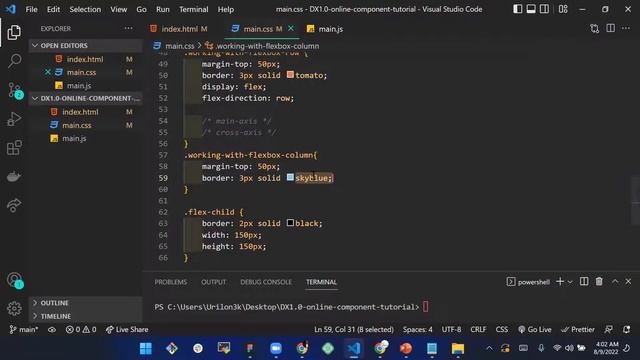The width and height of the screenshot is (640, 360).
Task: Open the Accounts icon in activity bar
Action: click(x=15, y=280)
